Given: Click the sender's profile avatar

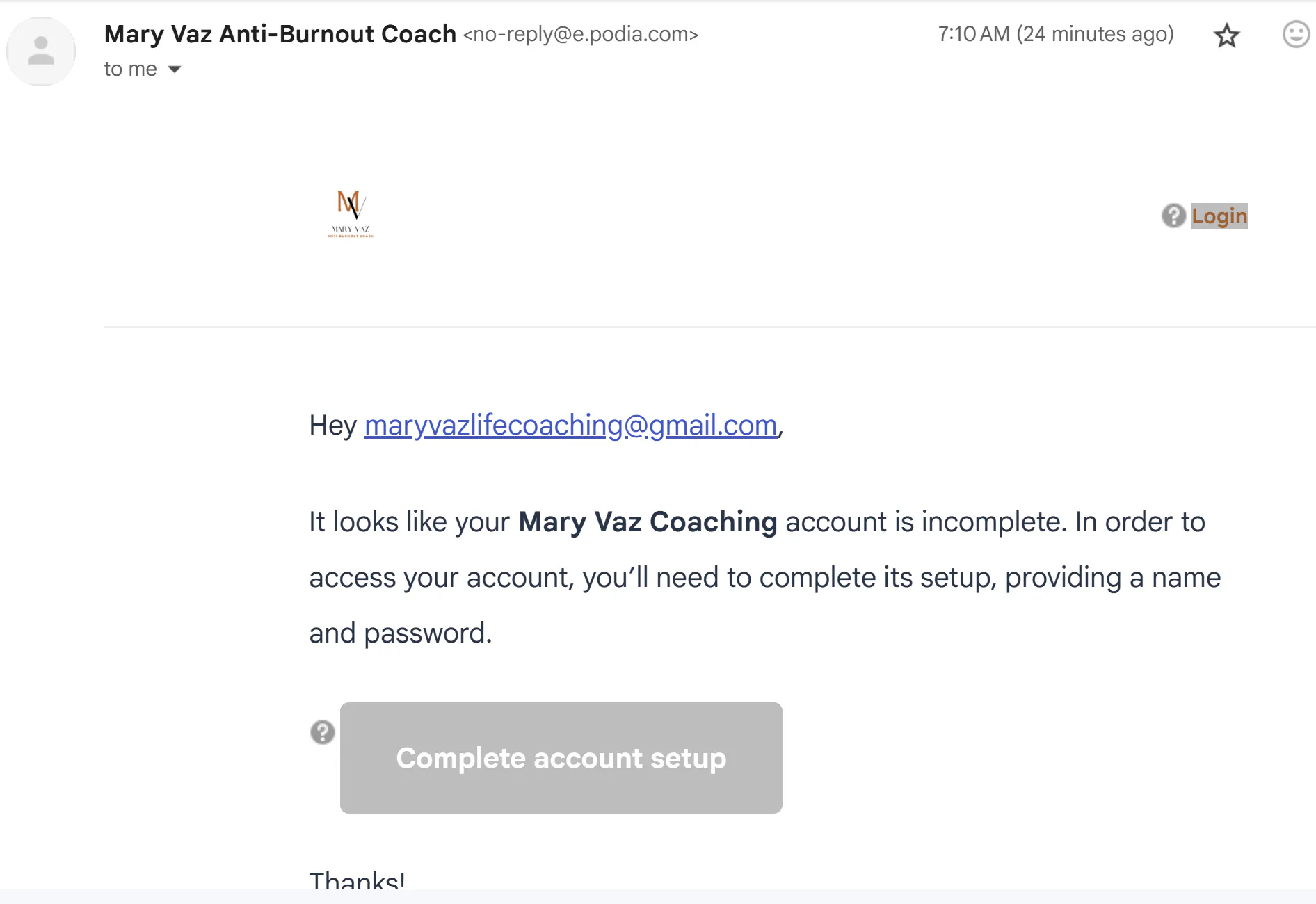Looking at the screenshot, I should point(41,51).
